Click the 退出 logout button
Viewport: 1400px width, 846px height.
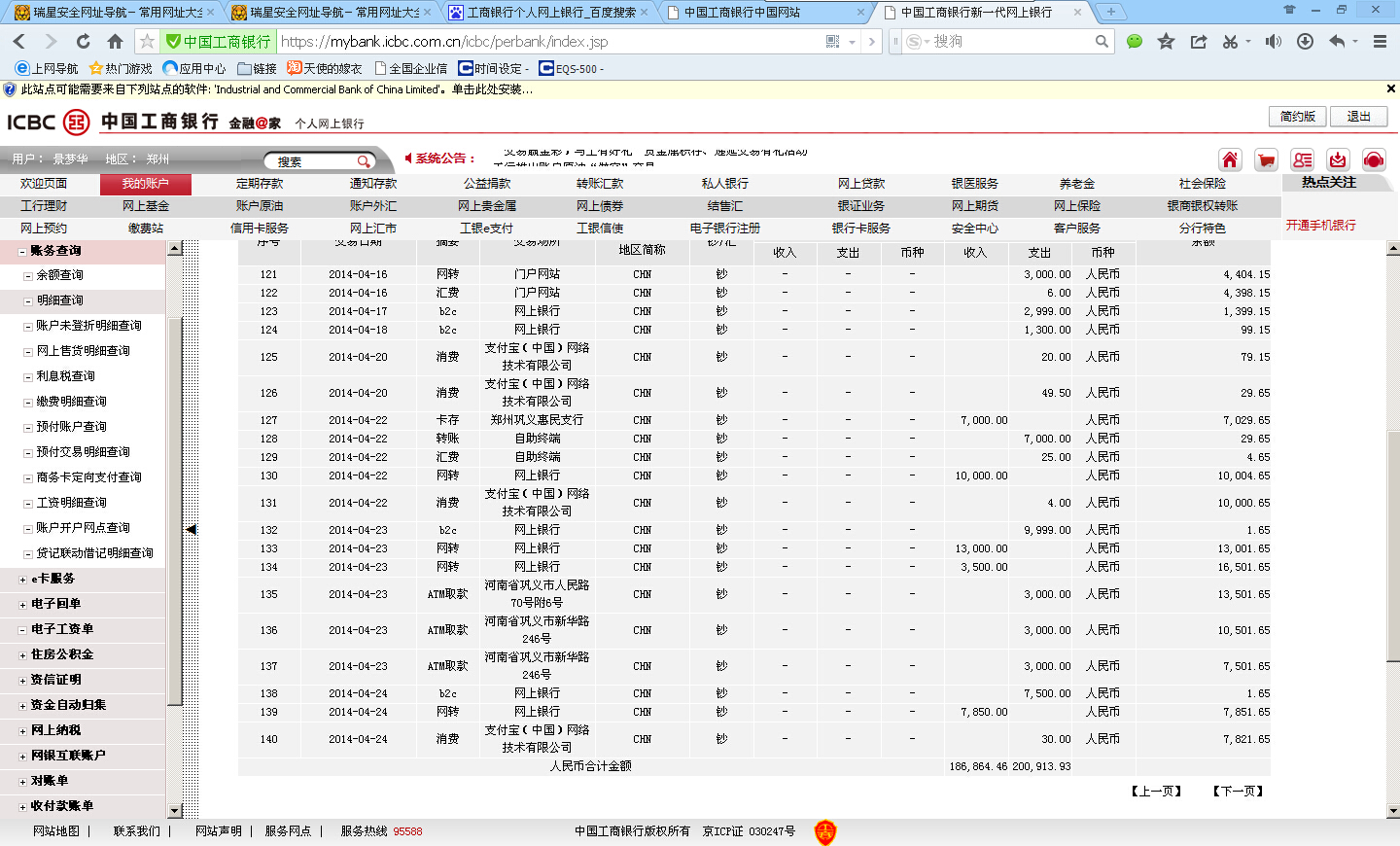(x=1358, y=117)
